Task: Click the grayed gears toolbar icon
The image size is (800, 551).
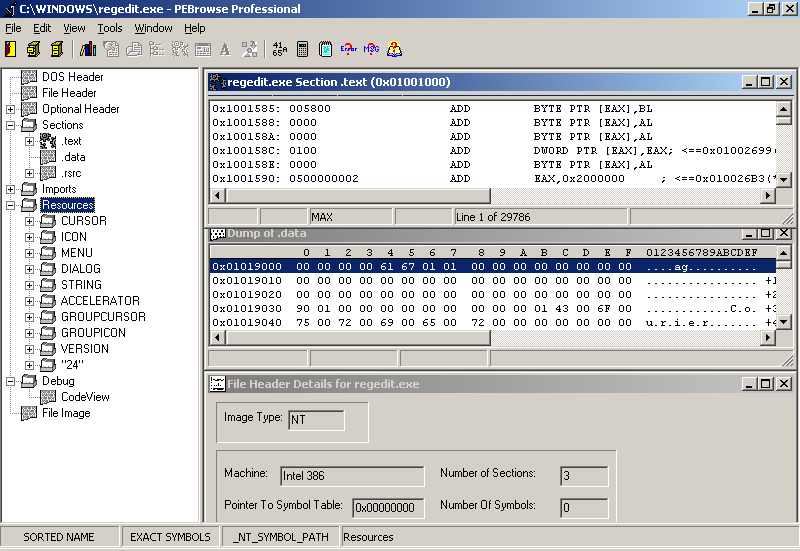Action: pyautogui.click(x=180, y=49)
